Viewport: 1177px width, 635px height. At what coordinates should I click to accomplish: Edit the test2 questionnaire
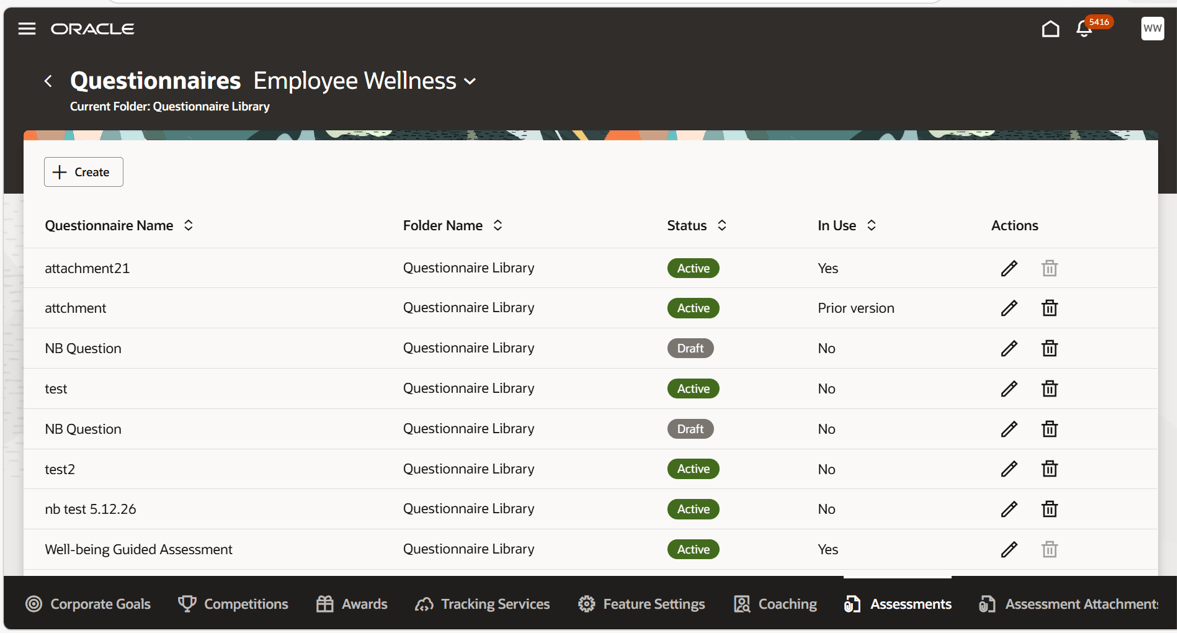[x=1009, y=468]
